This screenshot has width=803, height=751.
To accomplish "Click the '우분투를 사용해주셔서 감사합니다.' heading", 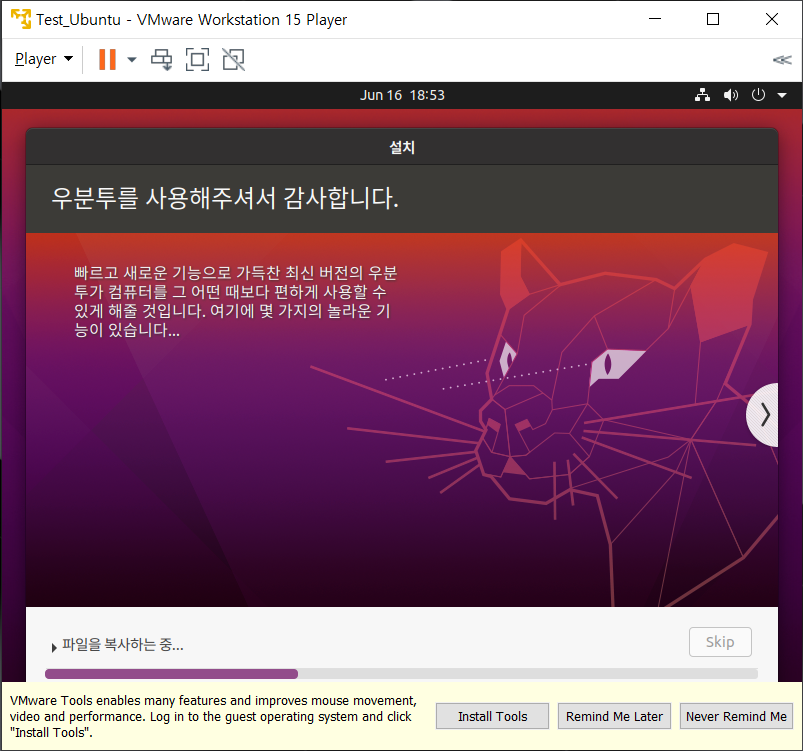I will pos(225,198).
